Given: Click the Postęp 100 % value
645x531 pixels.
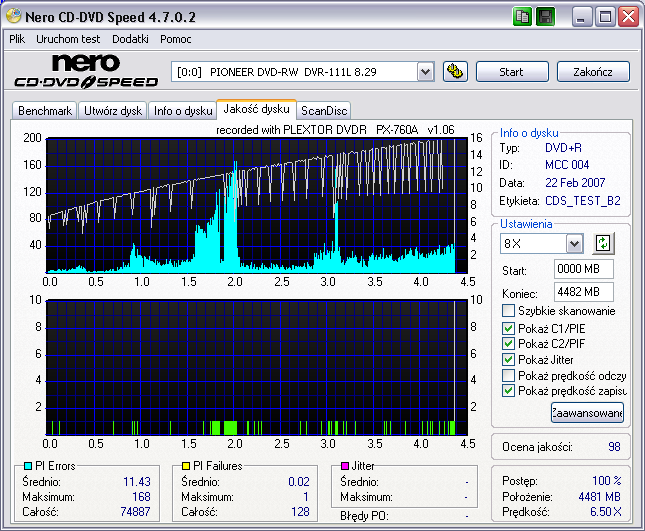Looking at the screenshot, I should pyautogui.click(x=607, y=480).
